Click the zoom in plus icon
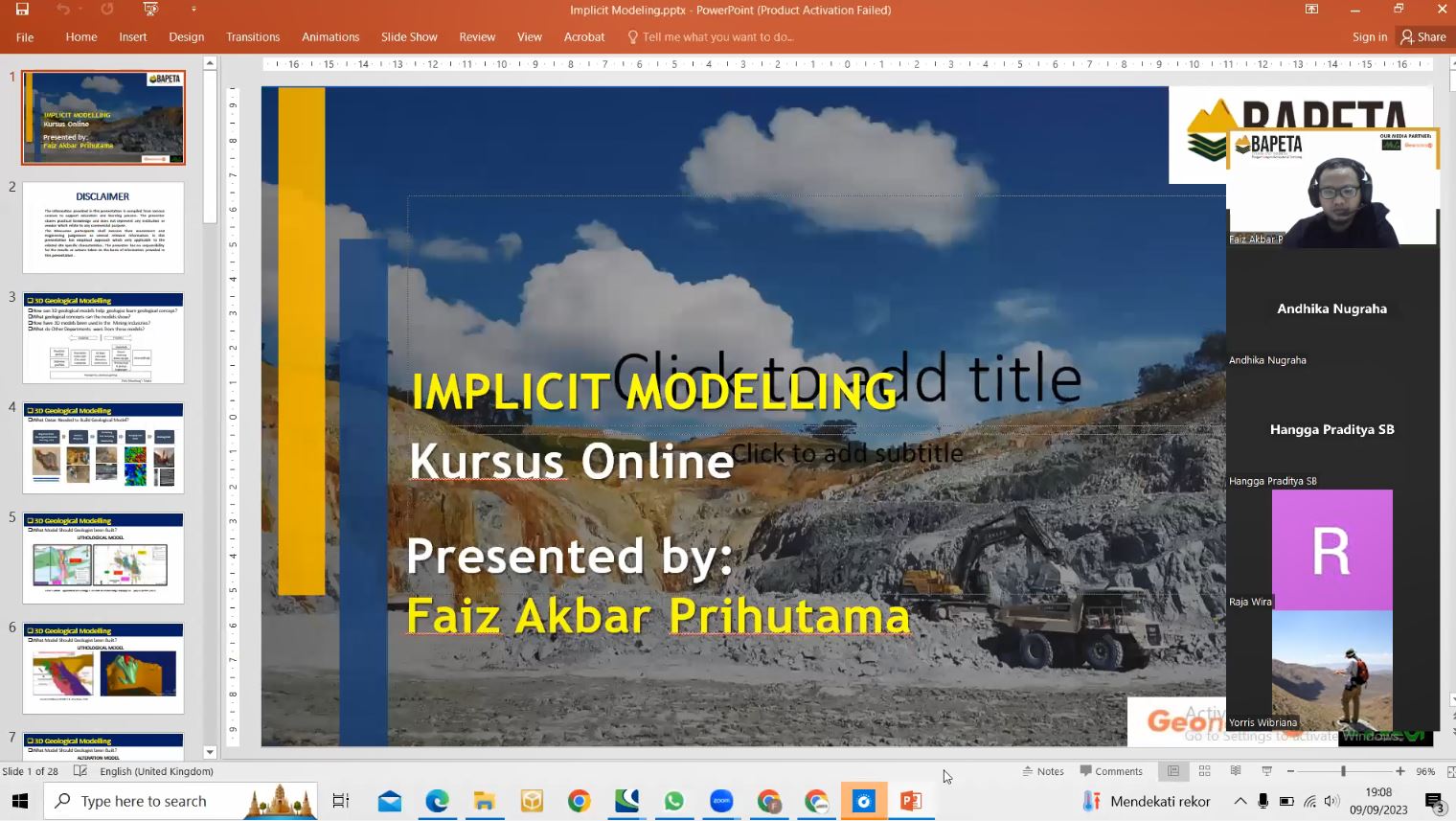The image size is (1456, 821). click(1400, 771)
